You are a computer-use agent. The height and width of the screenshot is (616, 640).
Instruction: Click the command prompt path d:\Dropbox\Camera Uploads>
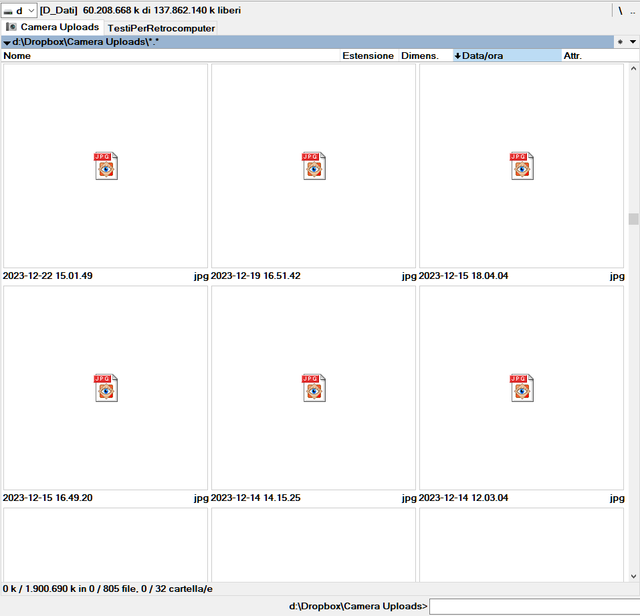358,606
